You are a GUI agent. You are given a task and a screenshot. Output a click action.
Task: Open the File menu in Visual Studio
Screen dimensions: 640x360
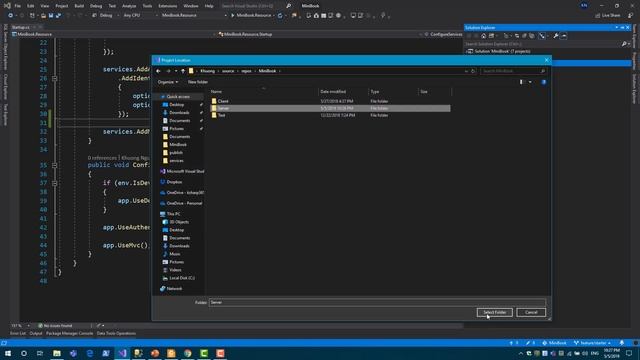(18, 6)
